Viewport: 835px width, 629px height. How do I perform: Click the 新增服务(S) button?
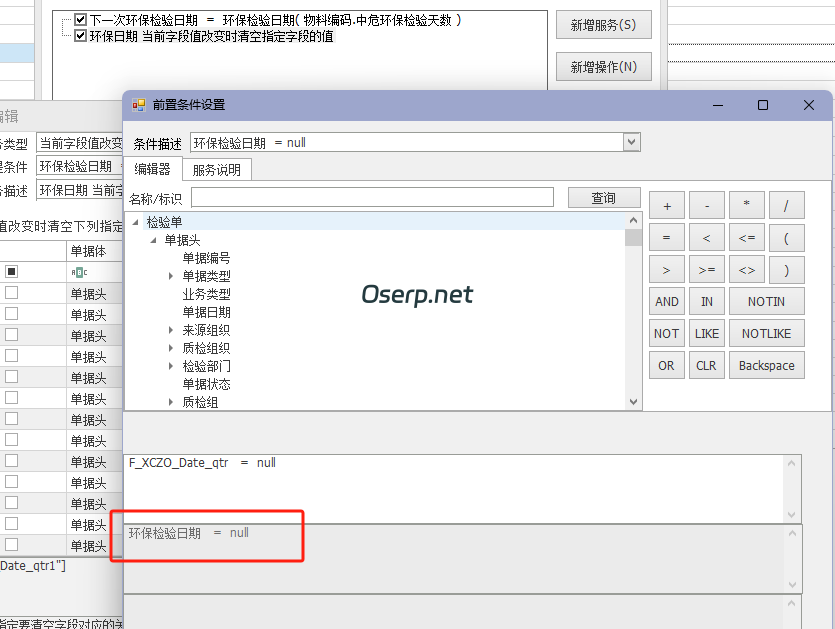(x=603, y=24)
